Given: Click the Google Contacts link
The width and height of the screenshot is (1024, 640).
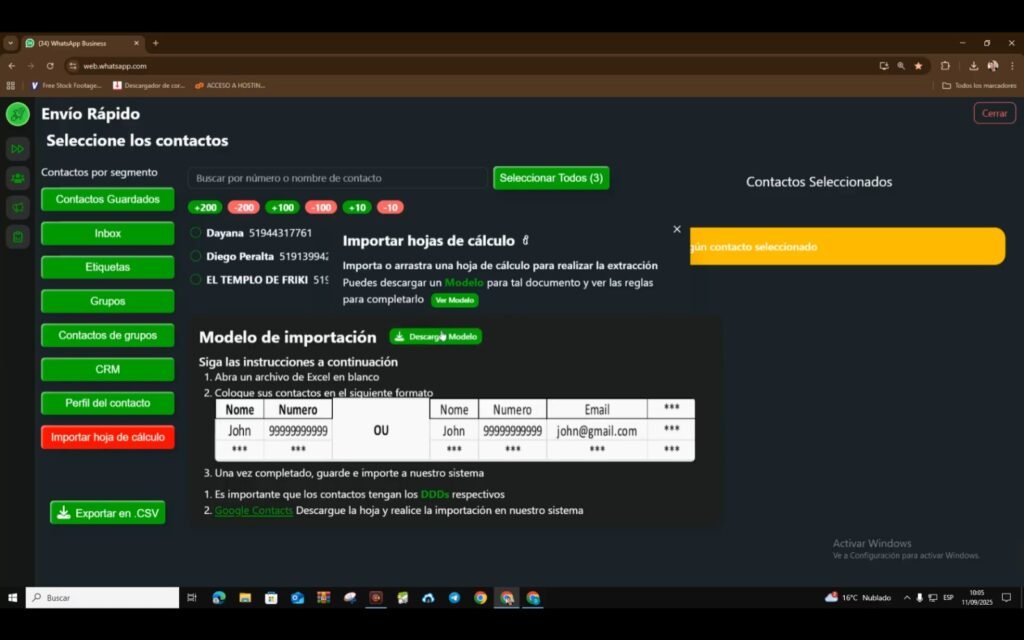Looking at the screenshot, I should click(254, 511).
